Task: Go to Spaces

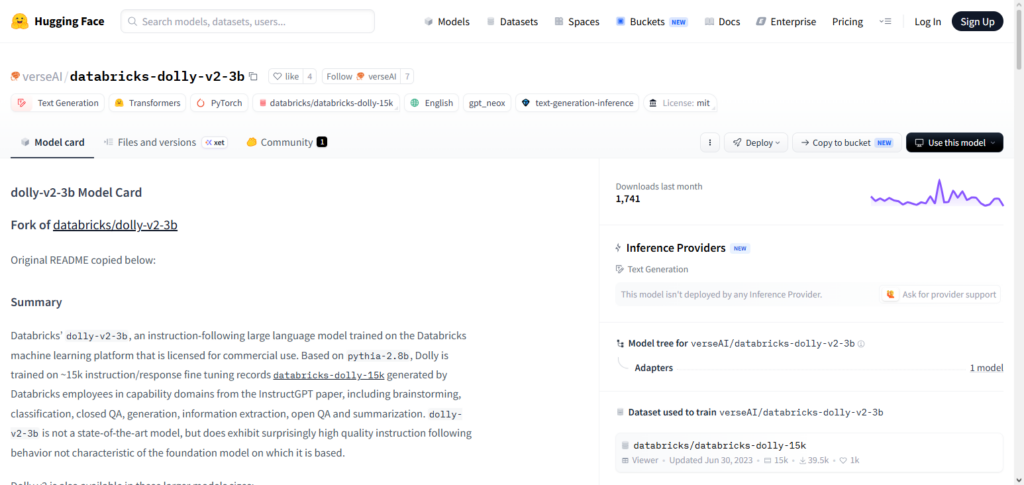Action: [x=577, y=22]
